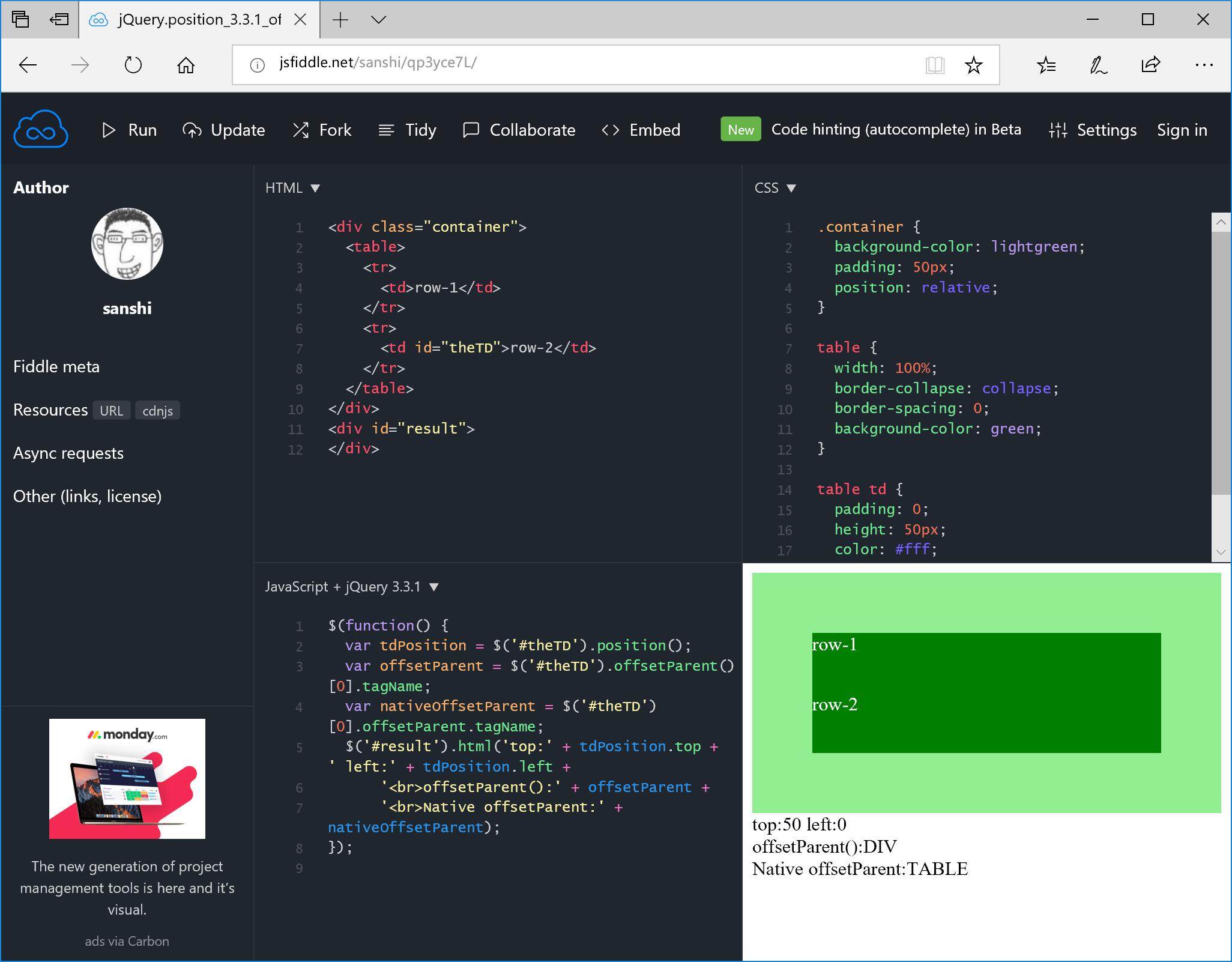Viewport: 1232px width, 962px height.
Task: Click the sanshi author avatar
Action: (127, 244)
